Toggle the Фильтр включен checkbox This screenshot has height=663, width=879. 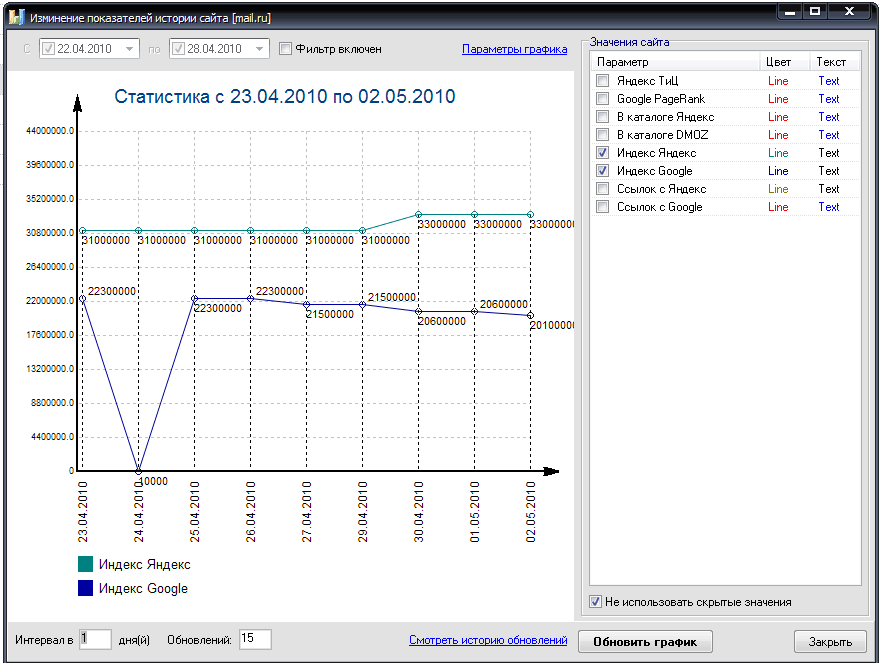coord(286,49)
